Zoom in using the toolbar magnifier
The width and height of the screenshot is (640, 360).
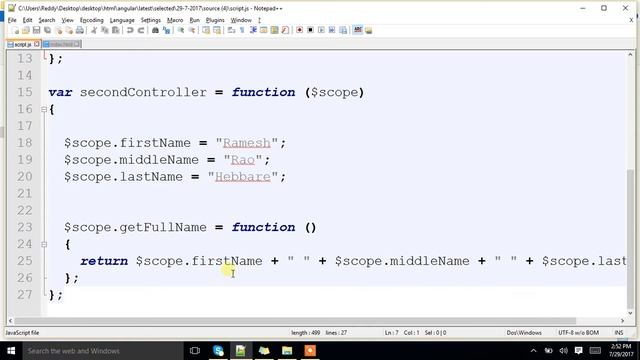pos(180,30)
